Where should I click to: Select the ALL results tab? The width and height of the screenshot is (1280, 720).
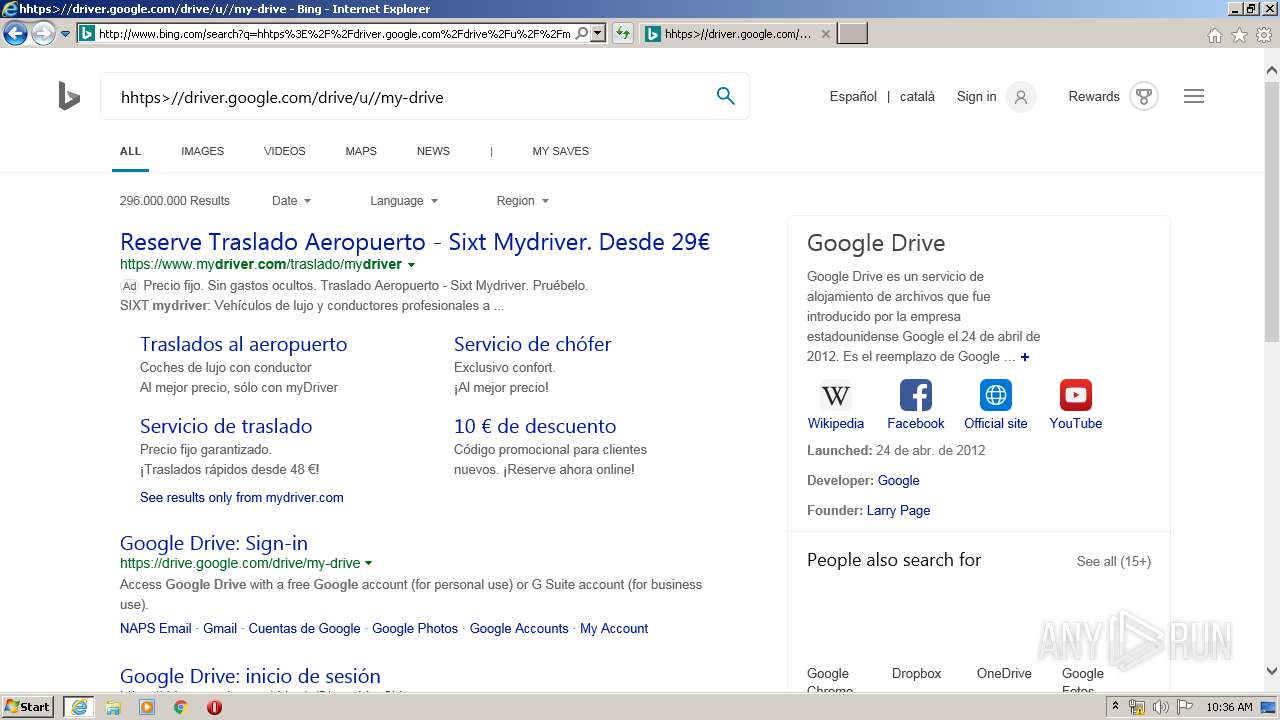click(131, 151)
